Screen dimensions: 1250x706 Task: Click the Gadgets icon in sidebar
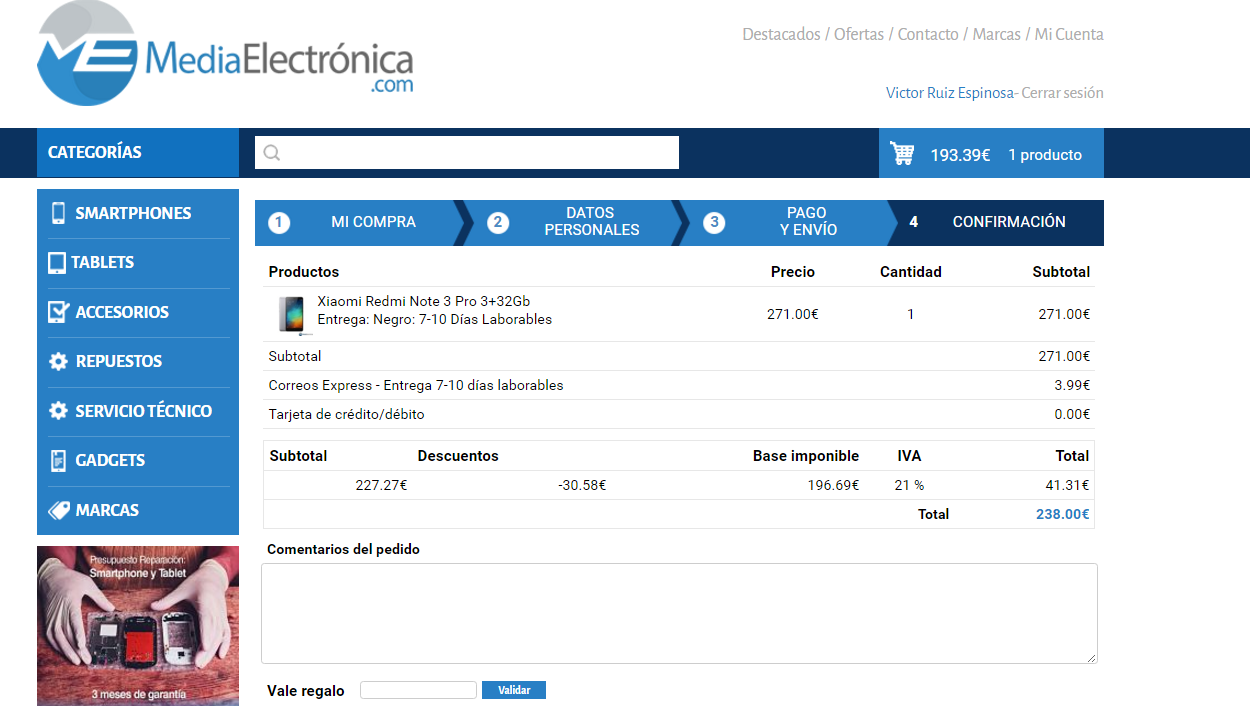pos(58,460)
